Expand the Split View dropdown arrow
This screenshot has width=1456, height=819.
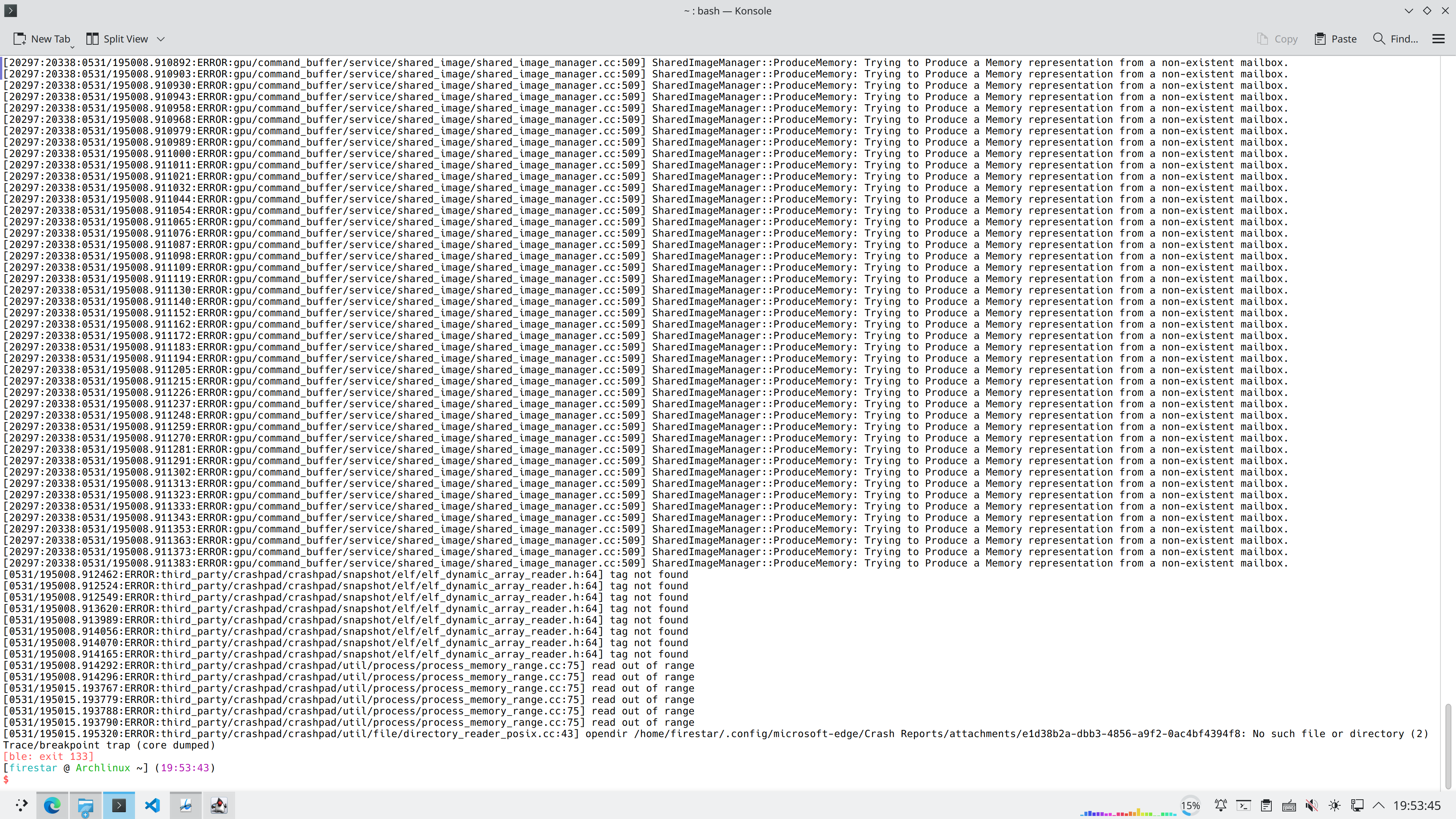(x=161, y=39)
